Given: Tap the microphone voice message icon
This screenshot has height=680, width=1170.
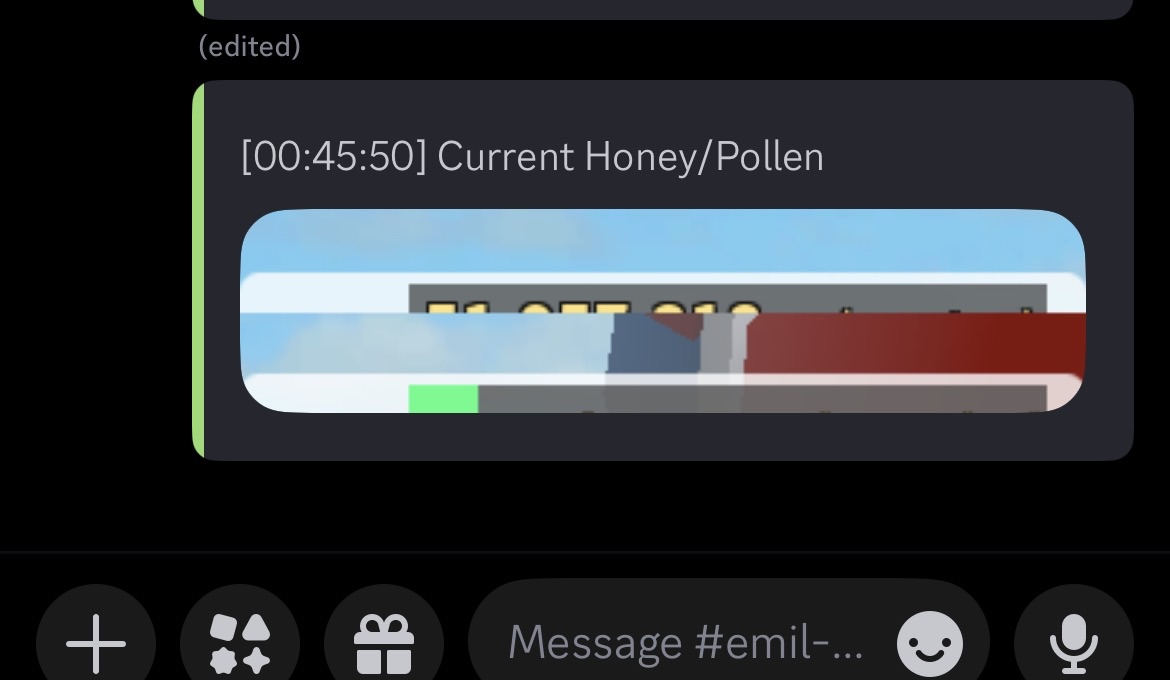Looking at the screenshot, I should (x=1074, y=642).
